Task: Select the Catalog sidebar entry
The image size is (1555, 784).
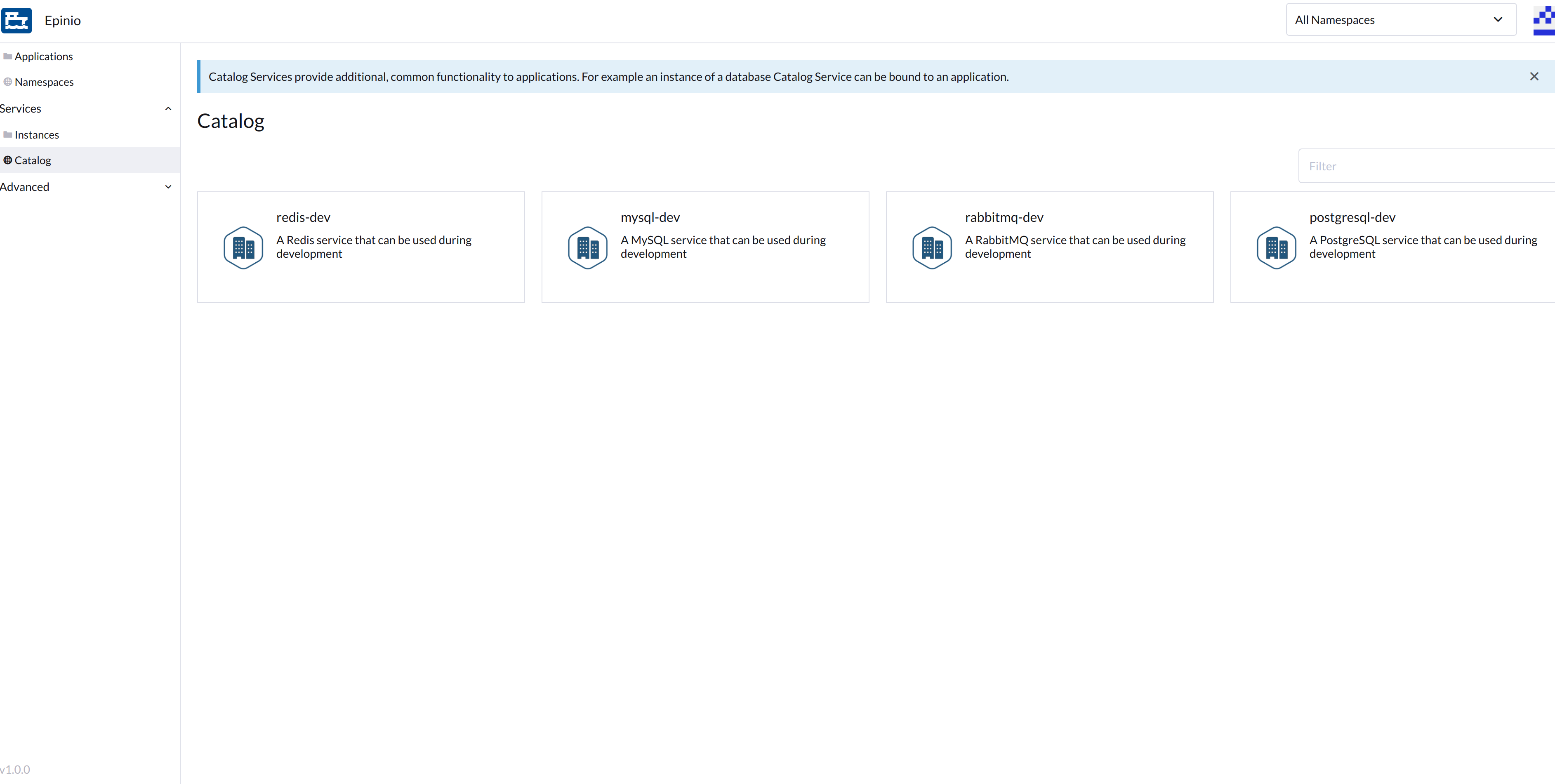Action: click(x=33, y=160)
